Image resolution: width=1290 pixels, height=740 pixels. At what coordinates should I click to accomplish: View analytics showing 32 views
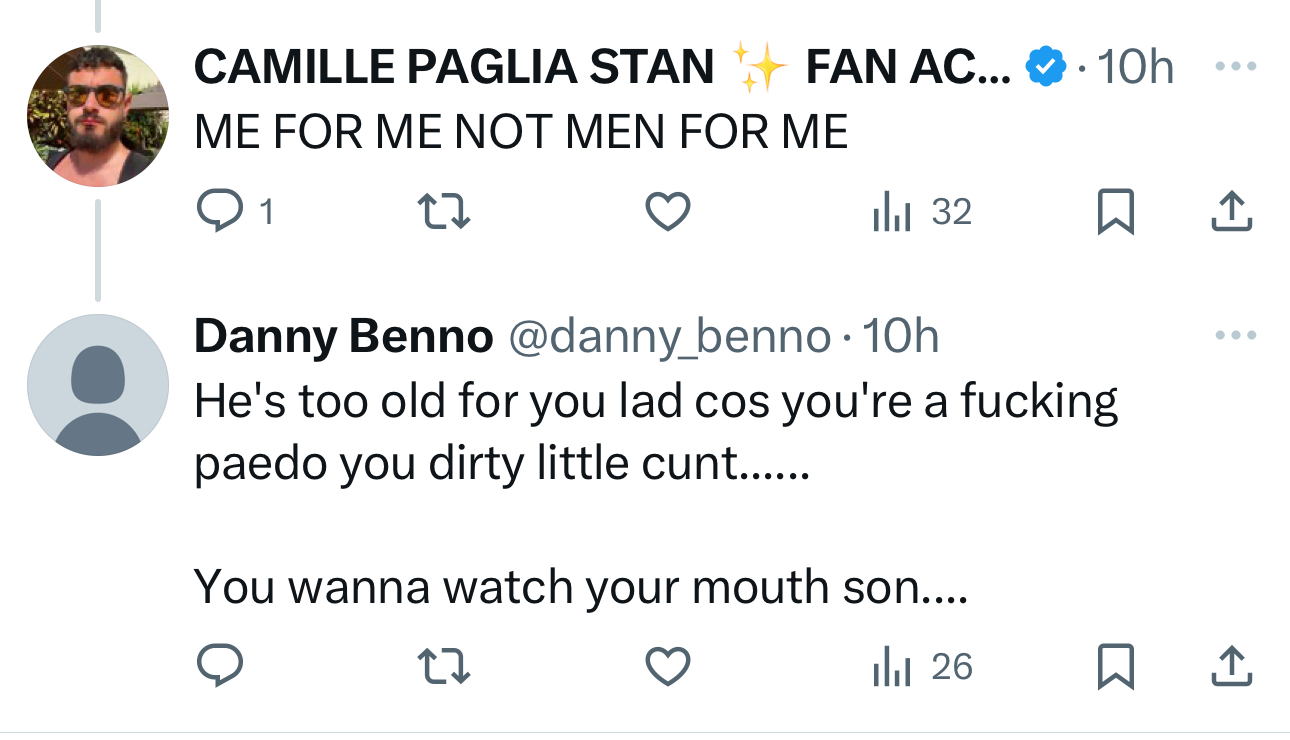coord(921,211)
